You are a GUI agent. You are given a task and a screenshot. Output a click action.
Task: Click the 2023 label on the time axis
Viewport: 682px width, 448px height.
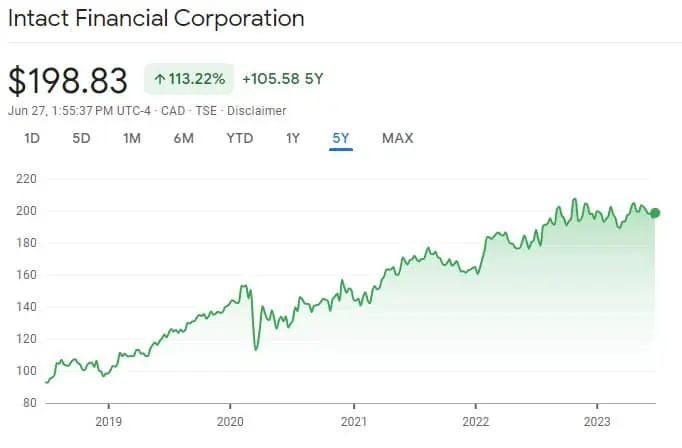click(x=597, y=422)
